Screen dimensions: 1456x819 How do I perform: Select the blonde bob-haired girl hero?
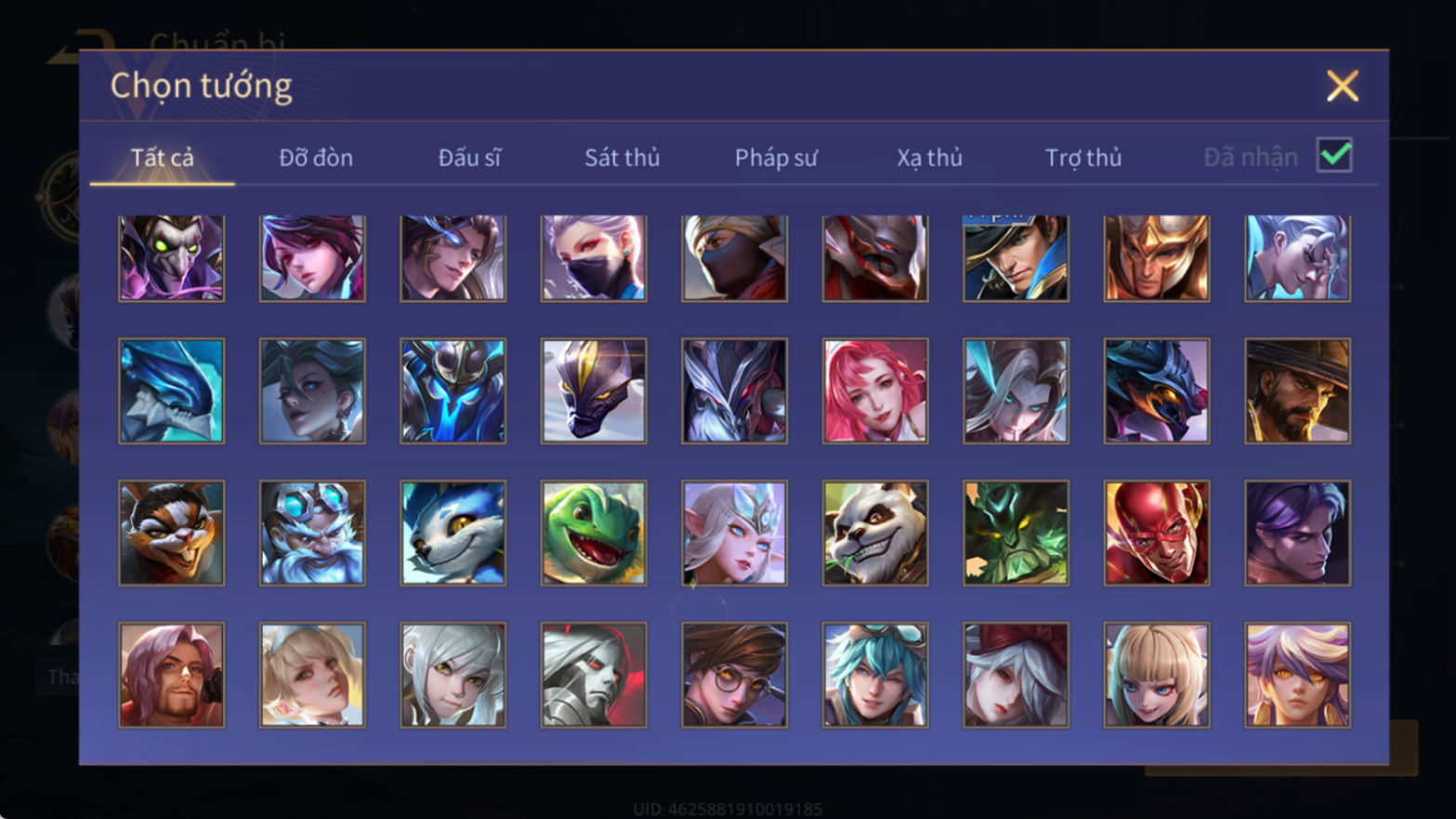coord(1157,675)
